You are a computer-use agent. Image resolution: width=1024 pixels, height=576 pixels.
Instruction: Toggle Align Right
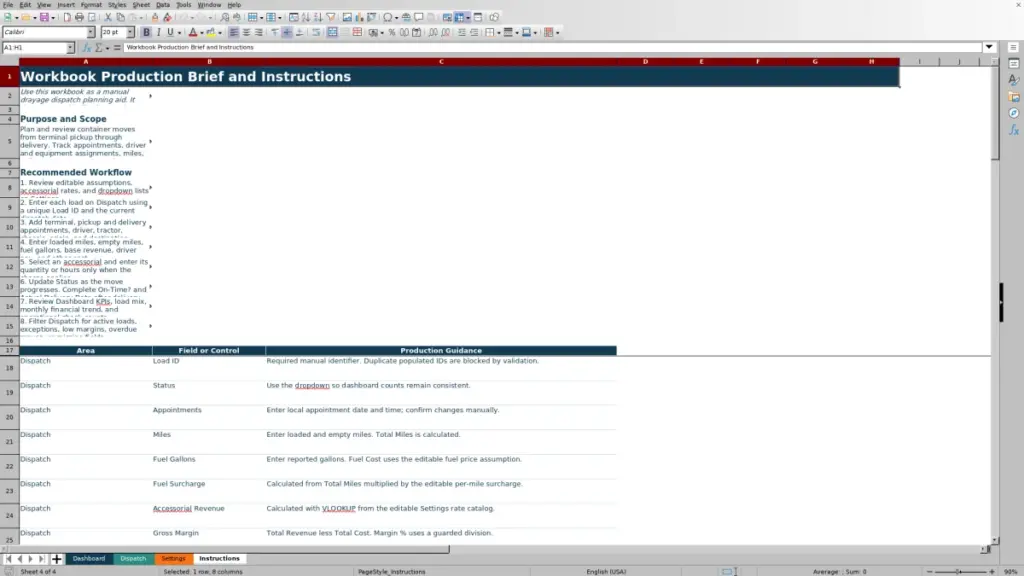259,33
